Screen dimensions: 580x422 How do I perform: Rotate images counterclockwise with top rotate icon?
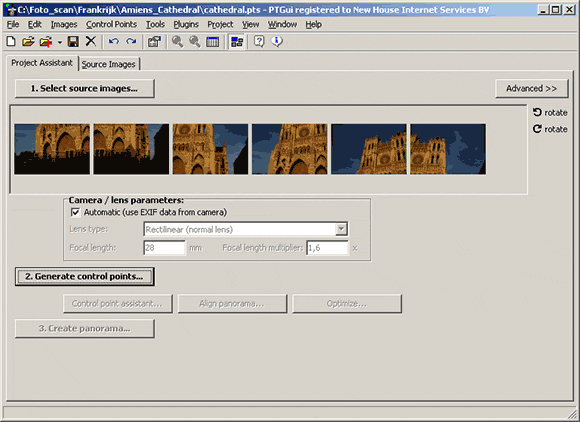tap(537, 112)
